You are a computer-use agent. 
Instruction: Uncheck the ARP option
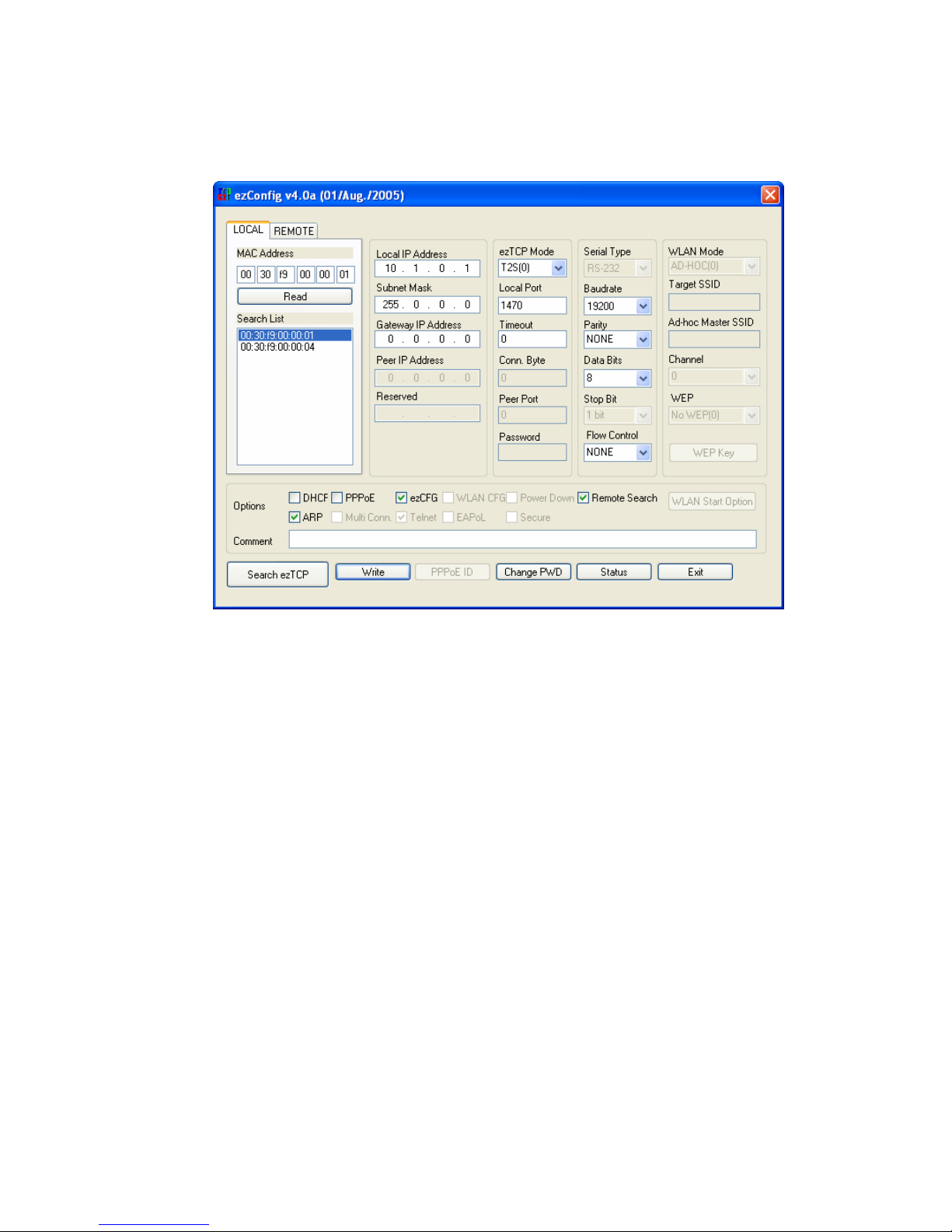295,517
